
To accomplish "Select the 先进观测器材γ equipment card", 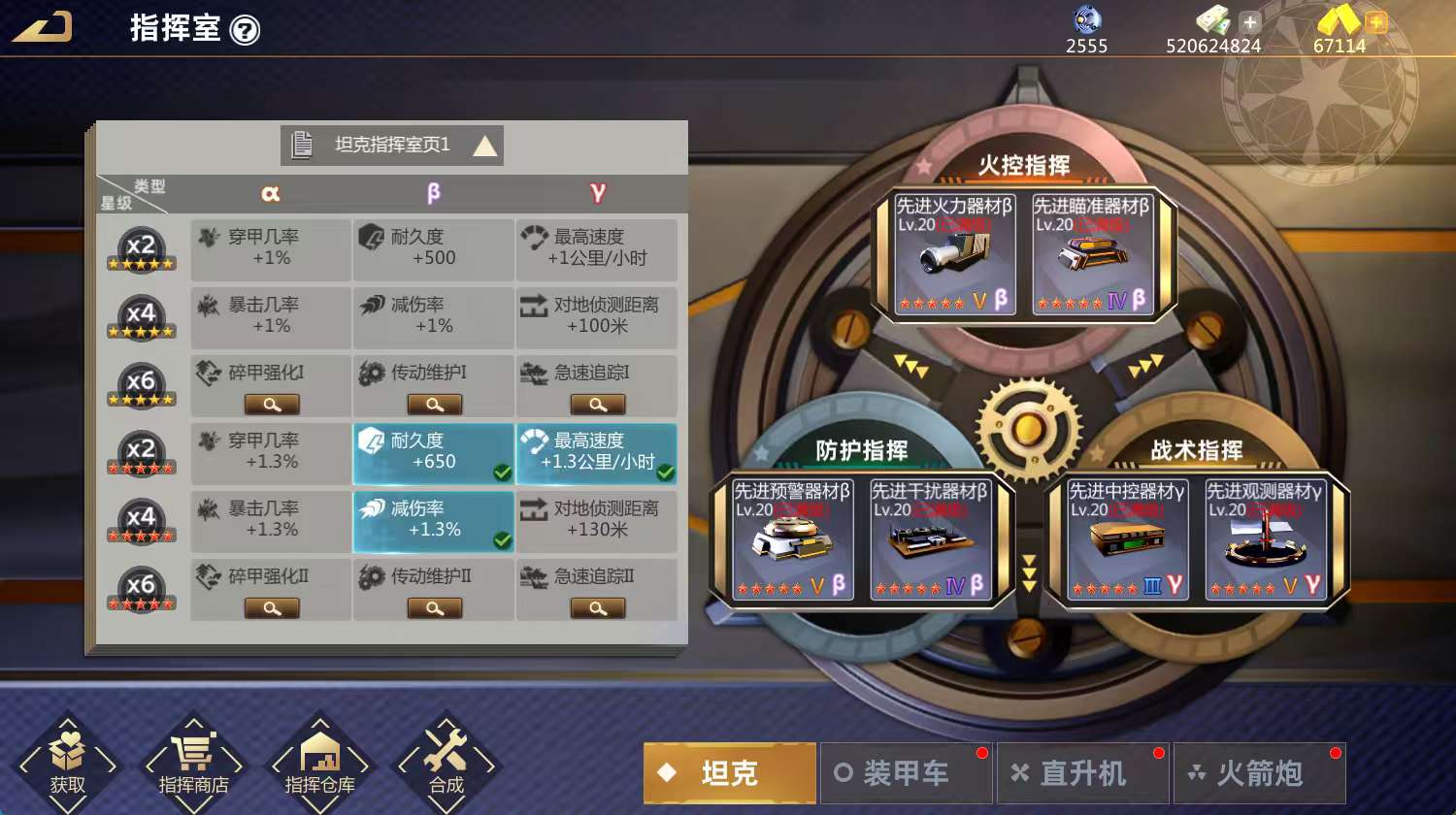I will point(1266,539).
